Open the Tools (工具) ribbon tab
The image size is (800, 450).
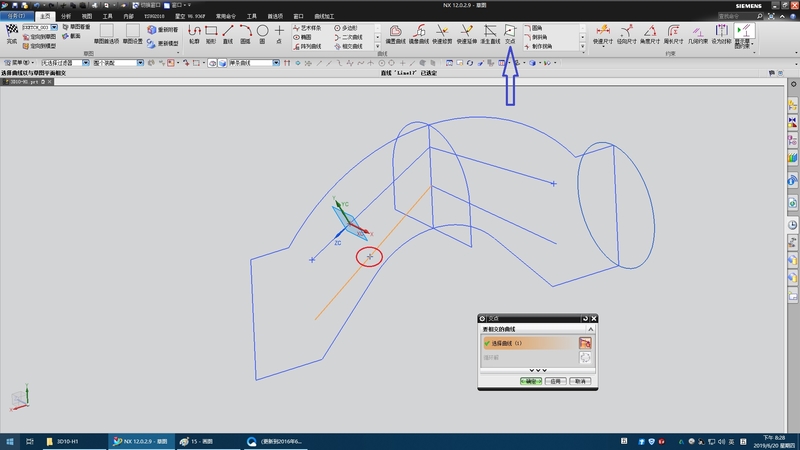(108, 16)
